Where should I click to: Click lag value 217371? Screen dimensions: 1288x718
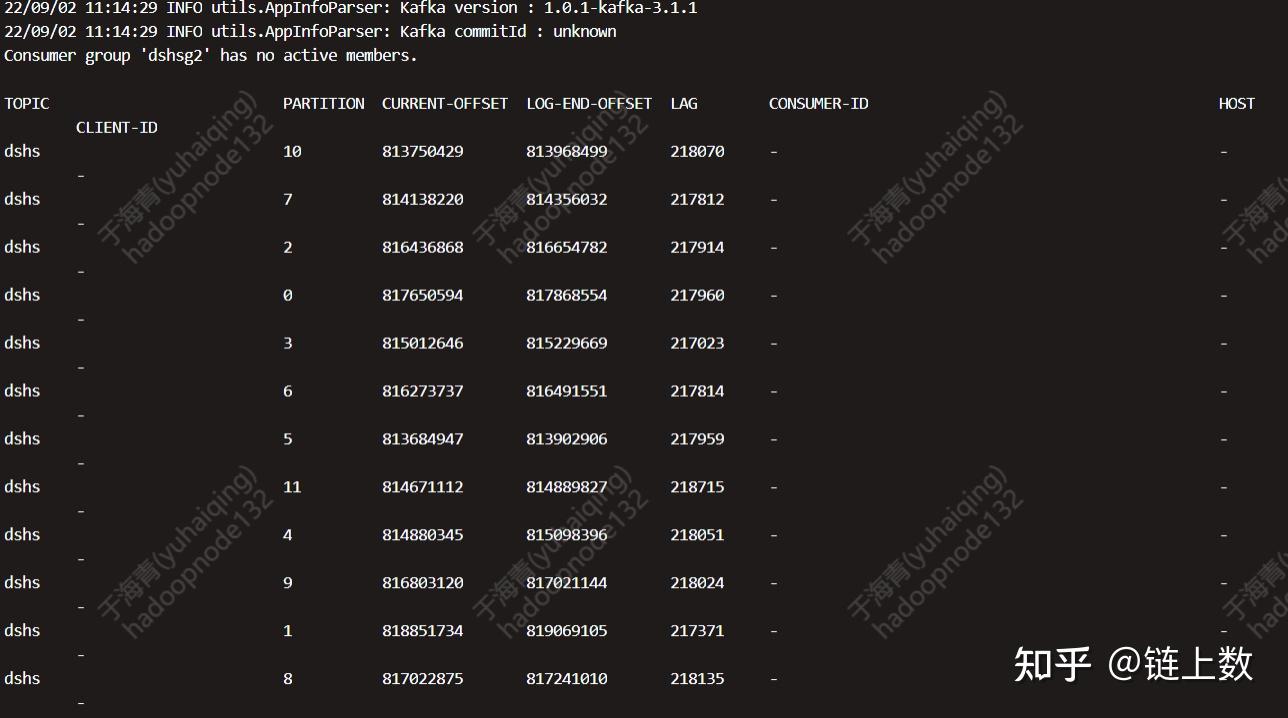click(698, 631)
